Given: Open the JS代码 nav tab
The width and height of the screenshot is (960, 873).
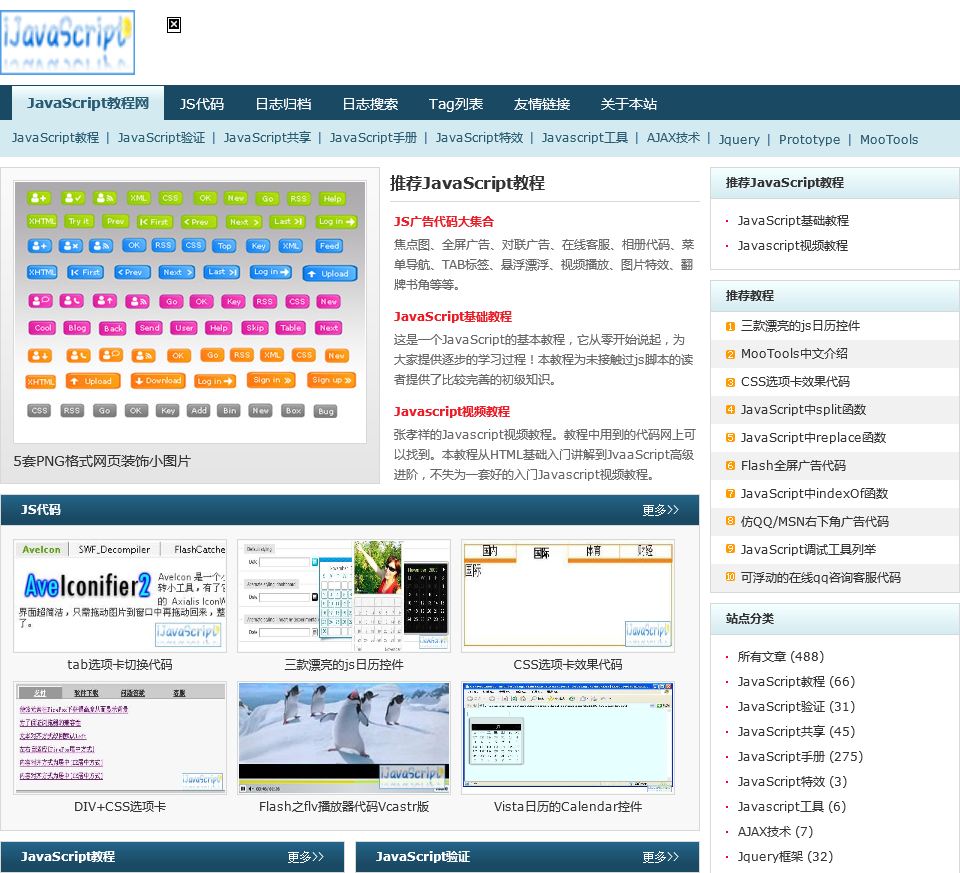Looking at the screenshot, I should point(201,104).
